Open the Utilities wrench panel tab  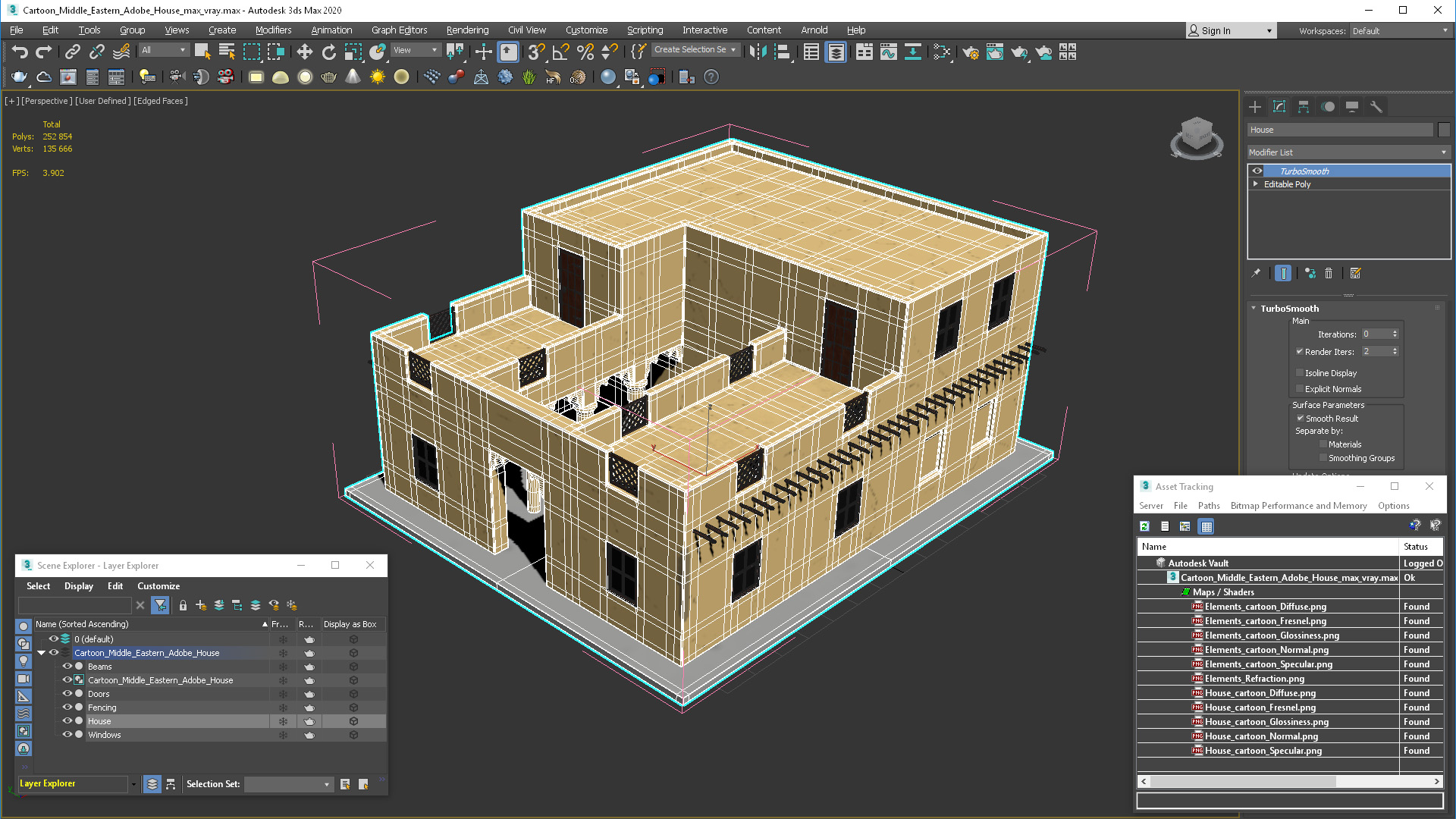pos(1376,107)
